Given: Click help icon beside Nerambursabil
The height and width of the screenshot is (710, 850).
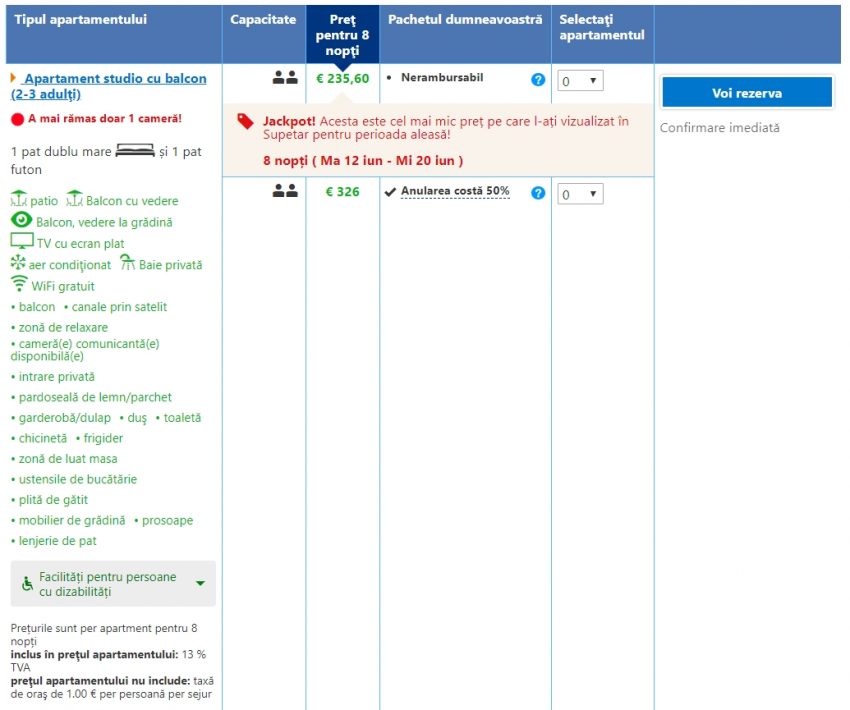Looking at the screenshot, I should point(538,80).
